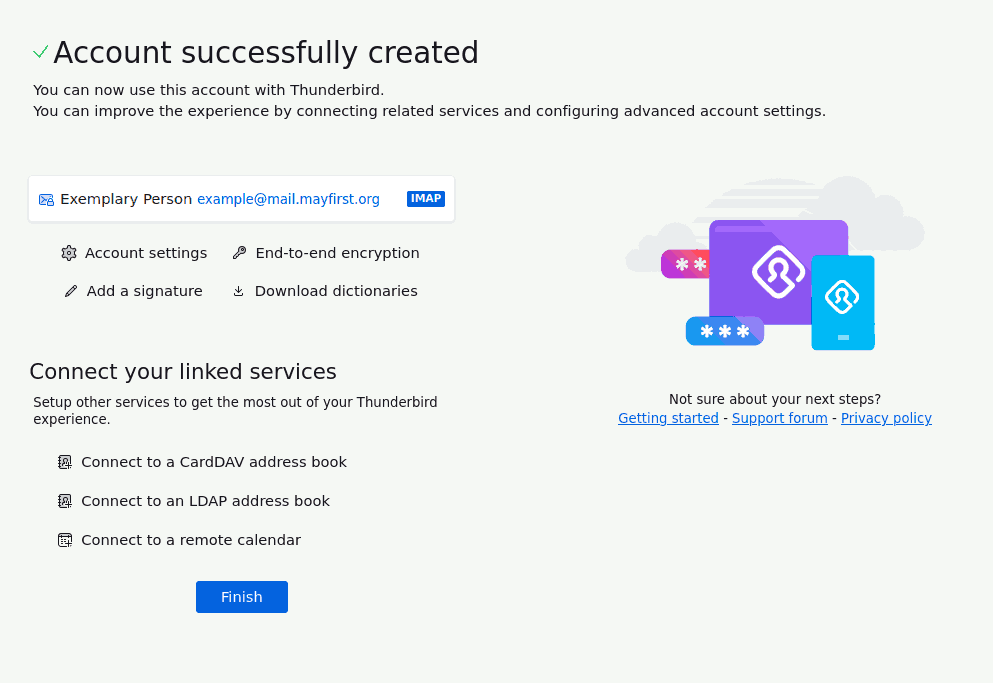
Task: Open the Privacy policy link
Action: (x=886, y=418)
